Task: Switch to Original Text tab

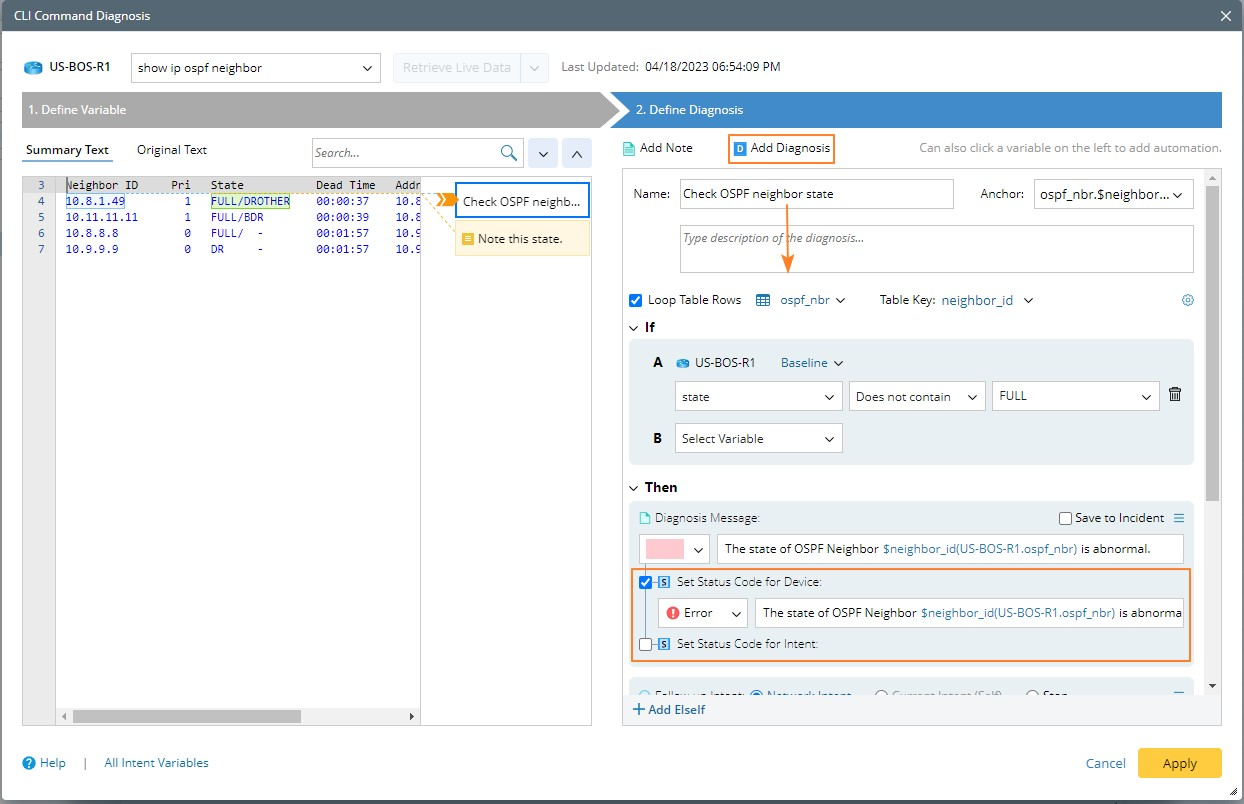Action: (171, 150)
